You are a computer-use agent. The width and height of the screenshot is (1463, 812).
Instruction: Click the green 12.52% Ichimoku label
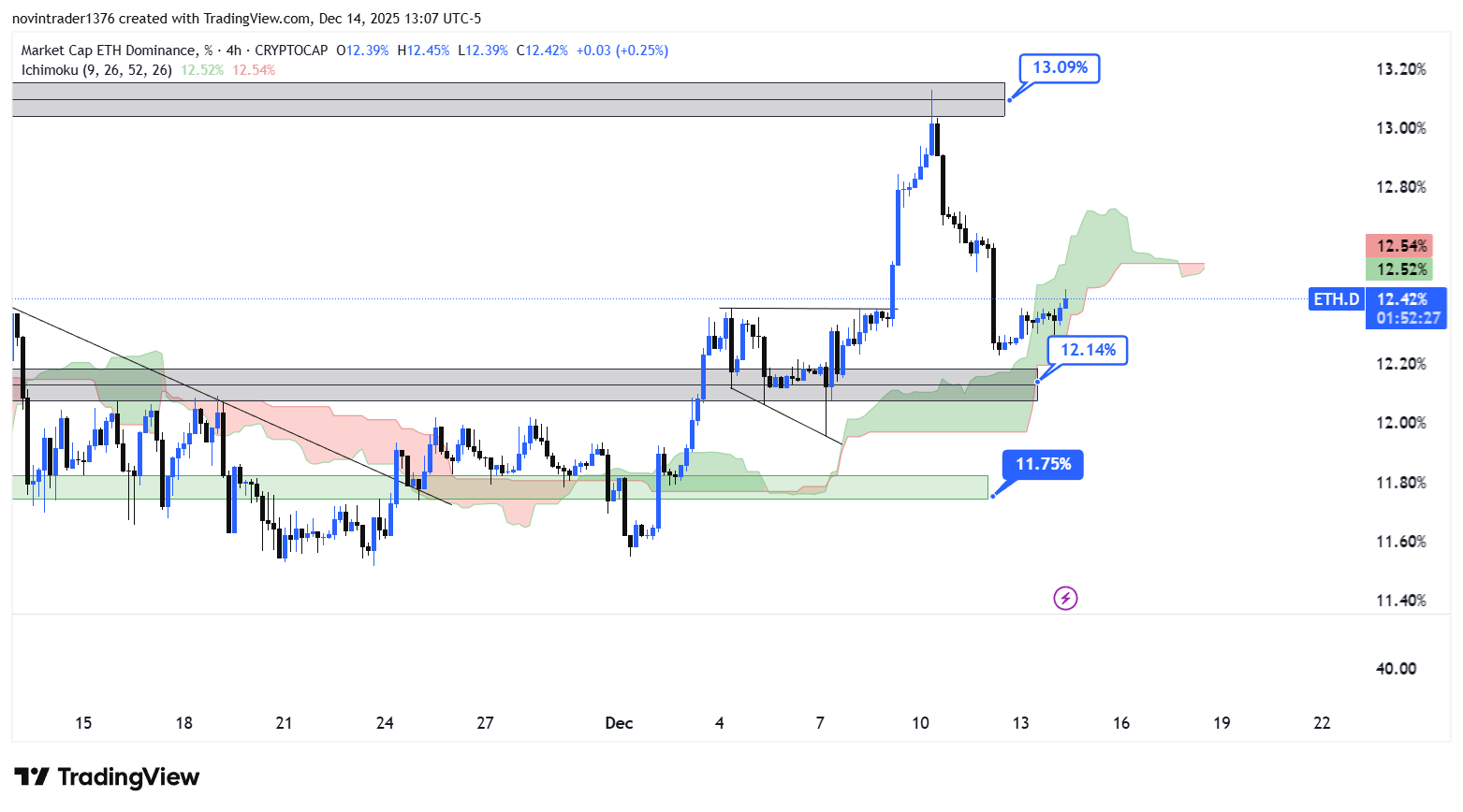[1399, 269]
